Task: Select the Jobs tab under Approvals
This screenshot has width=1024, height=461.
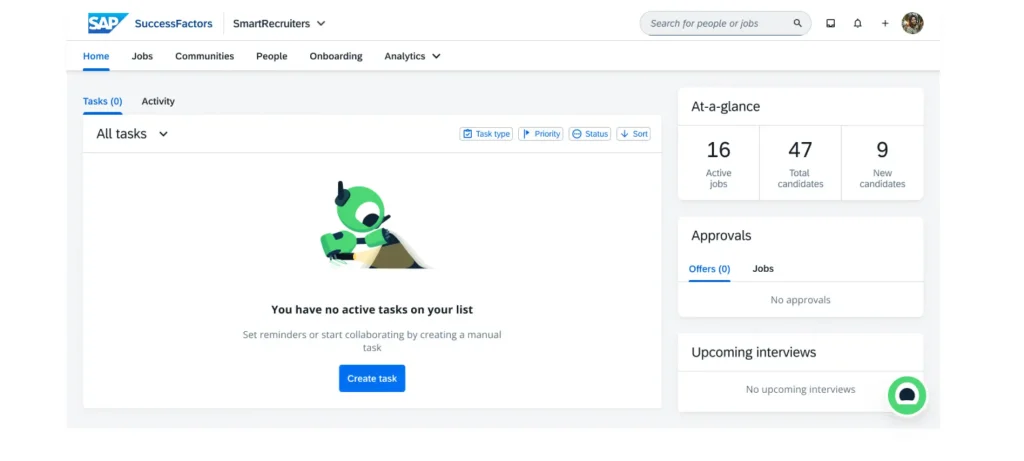Action: (x=763, y=268)
